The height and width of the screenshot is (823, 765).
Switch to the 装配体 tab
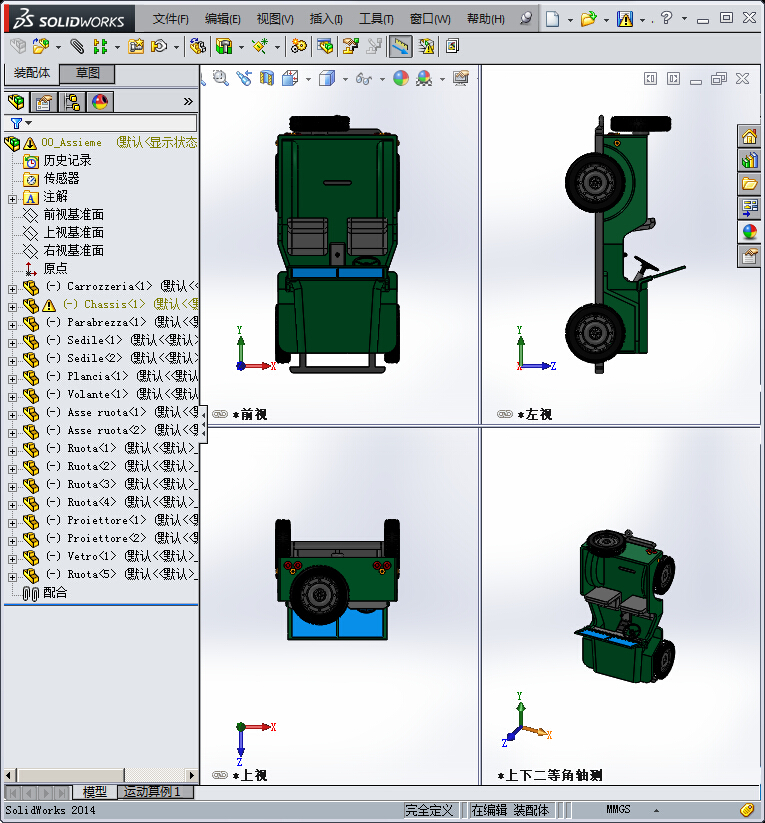[32, 73]
